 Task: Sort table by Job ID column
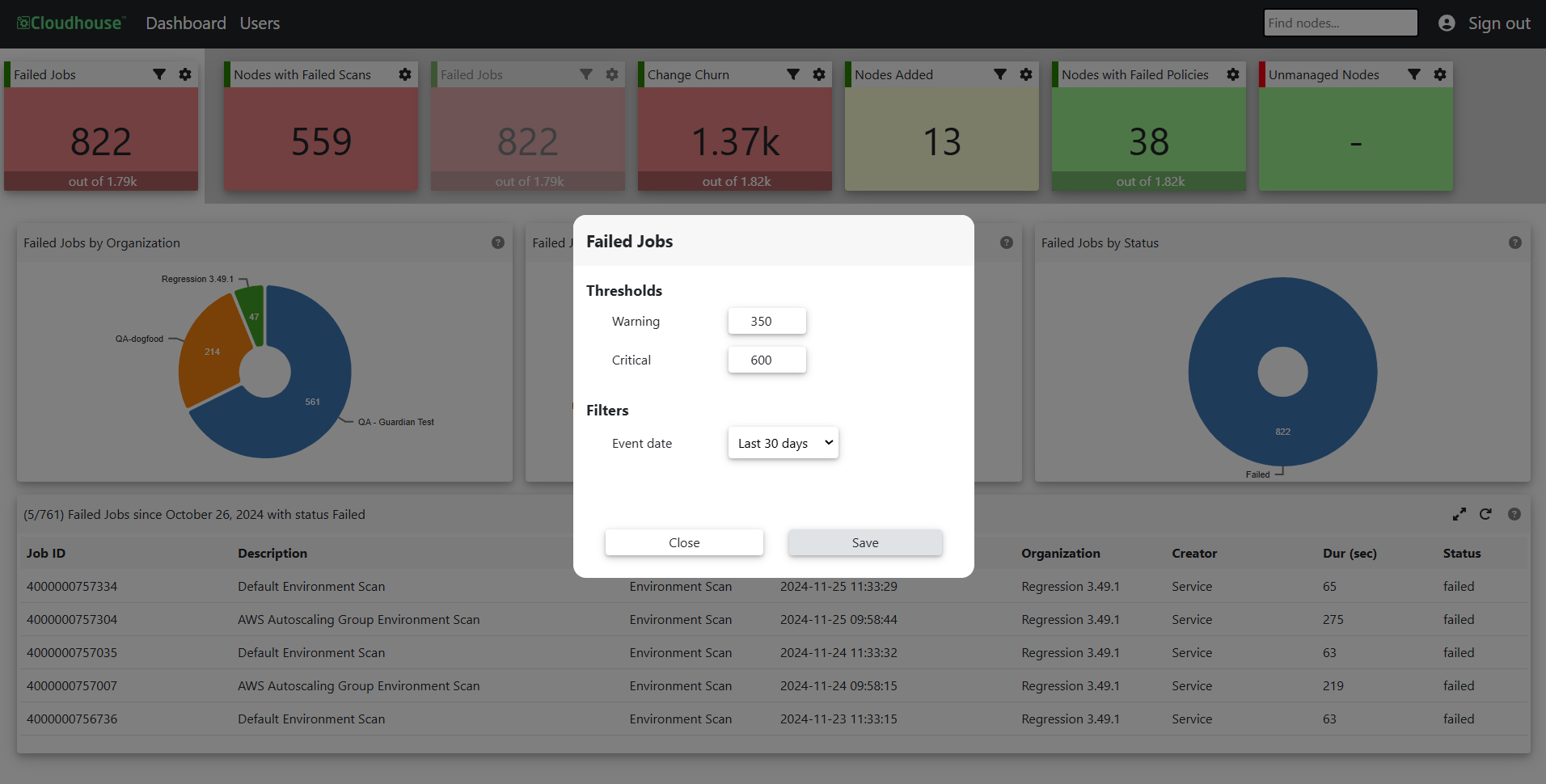click(x=46, y=554)
